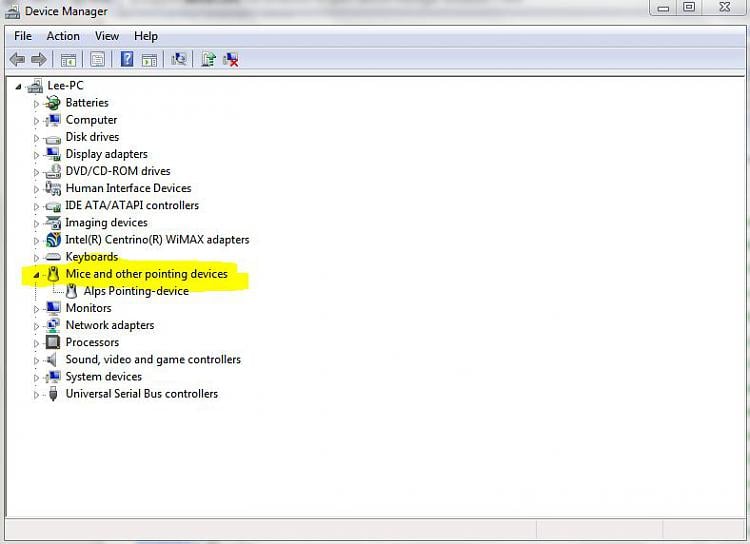Close the Device Manager window

coord(725,7)
